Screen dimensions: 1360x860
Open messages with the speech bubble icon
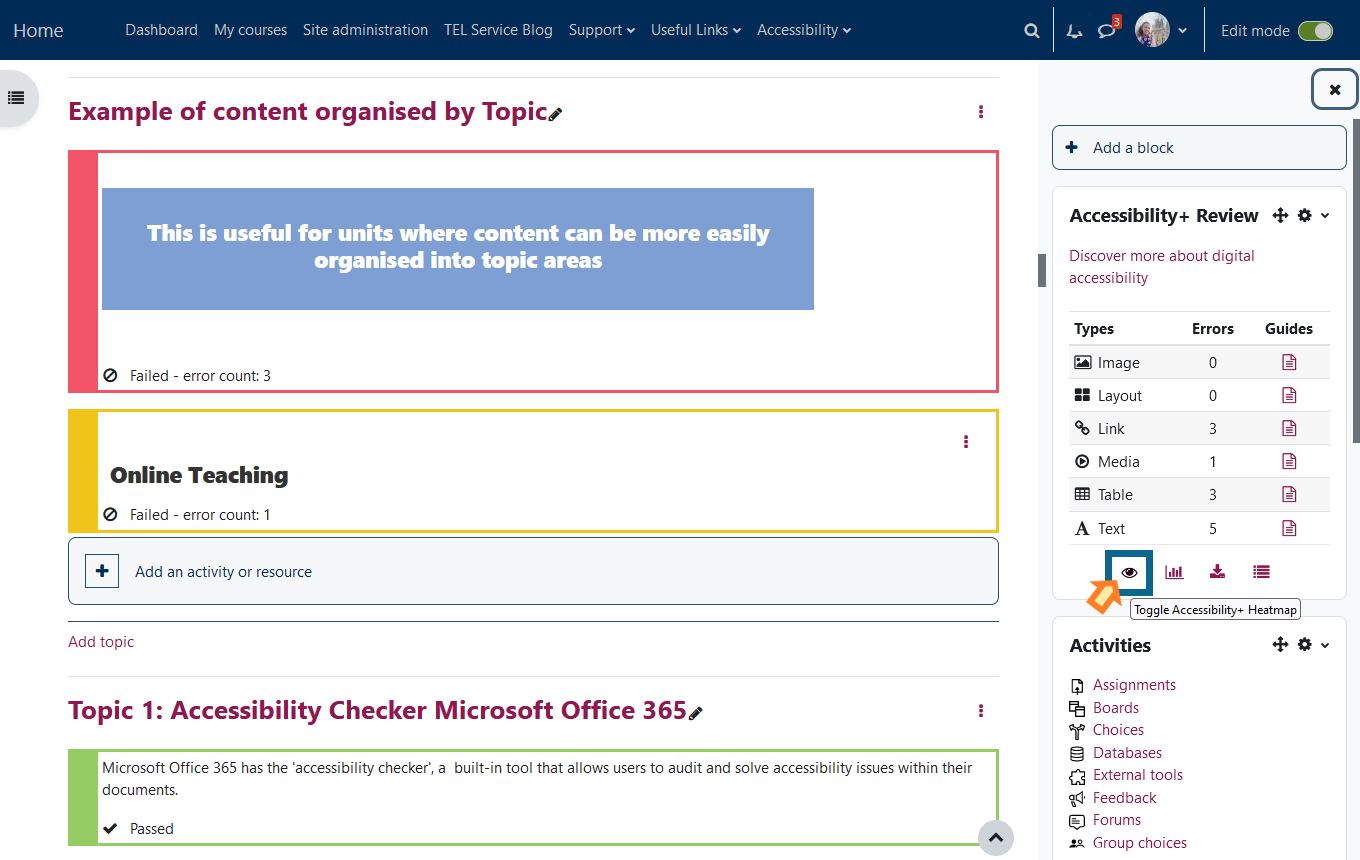[x=1106, y=31]
